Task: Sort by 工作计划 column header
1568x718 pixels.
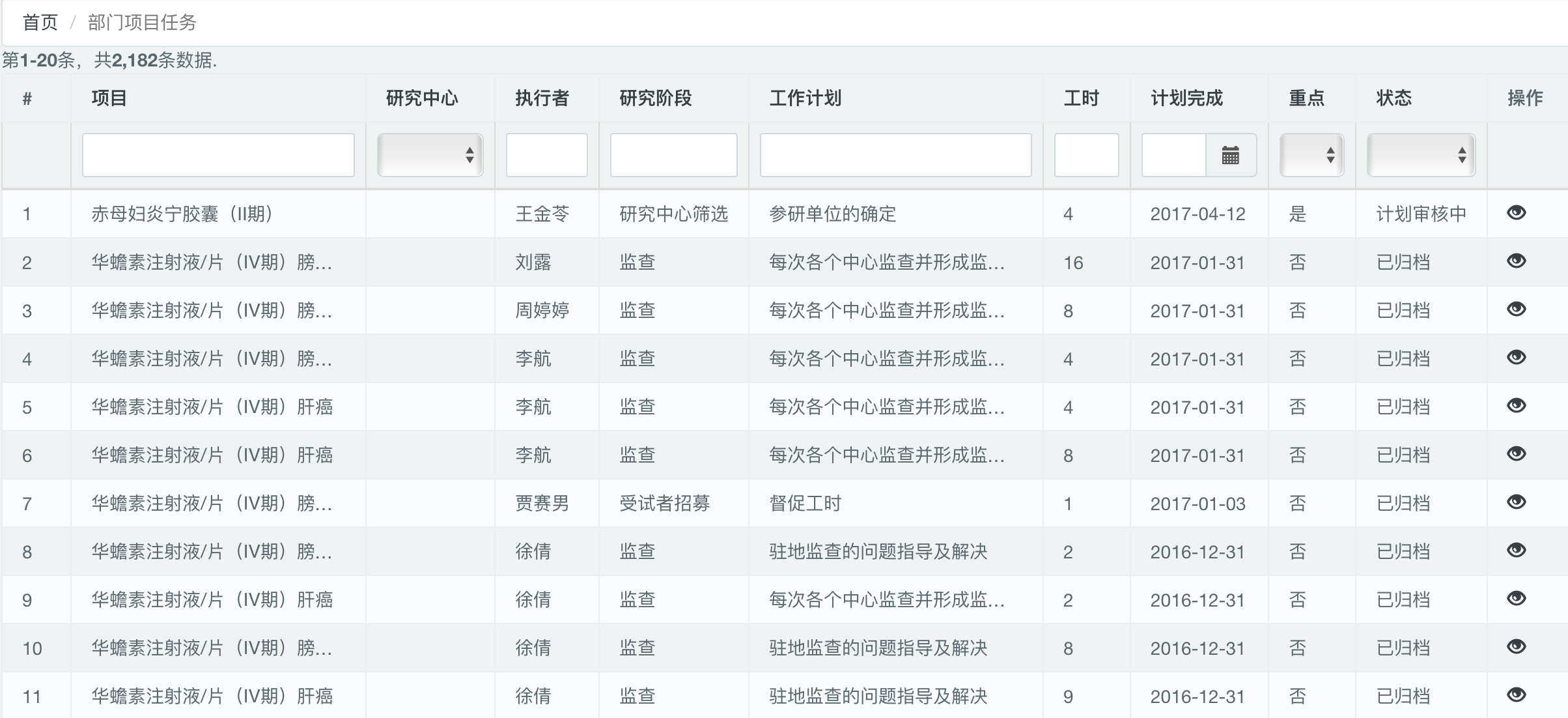Action: 805,98
